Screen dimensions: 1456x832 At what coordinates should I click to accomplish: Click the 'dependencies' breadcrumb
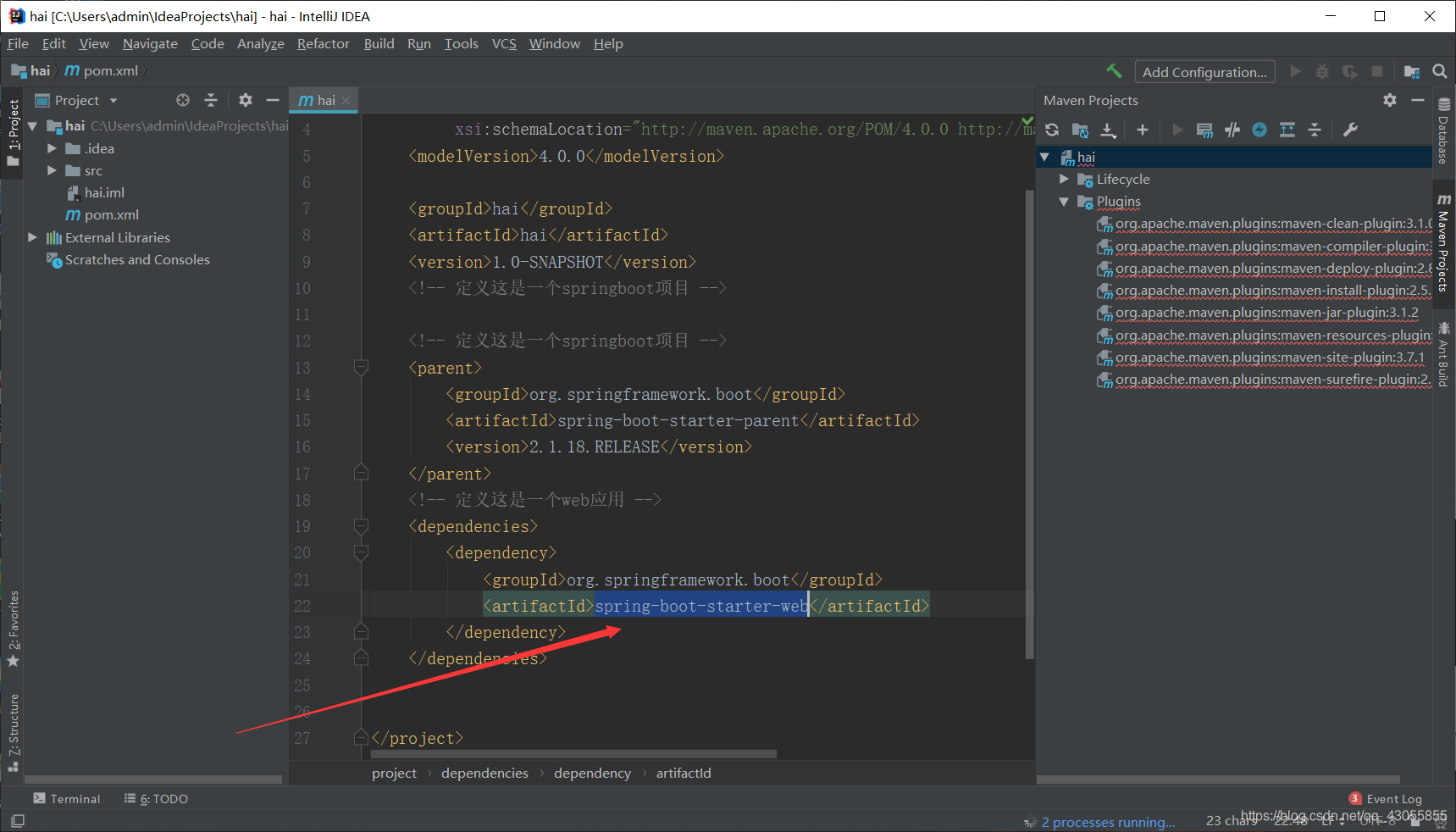point(484,773)
